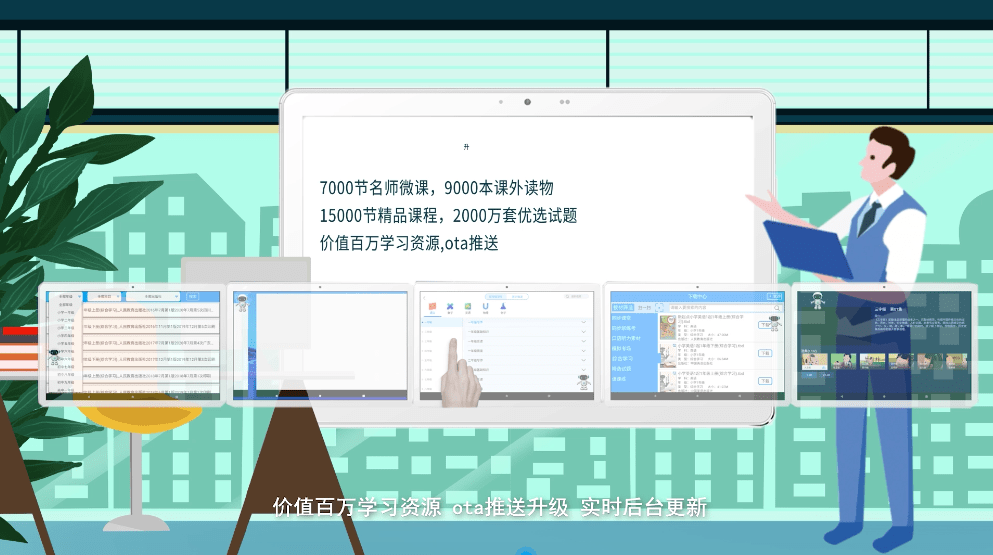Click the robot mascot in second tablet
The height and width of the screenshot is (555, 993).
click(x=241, y=302)
